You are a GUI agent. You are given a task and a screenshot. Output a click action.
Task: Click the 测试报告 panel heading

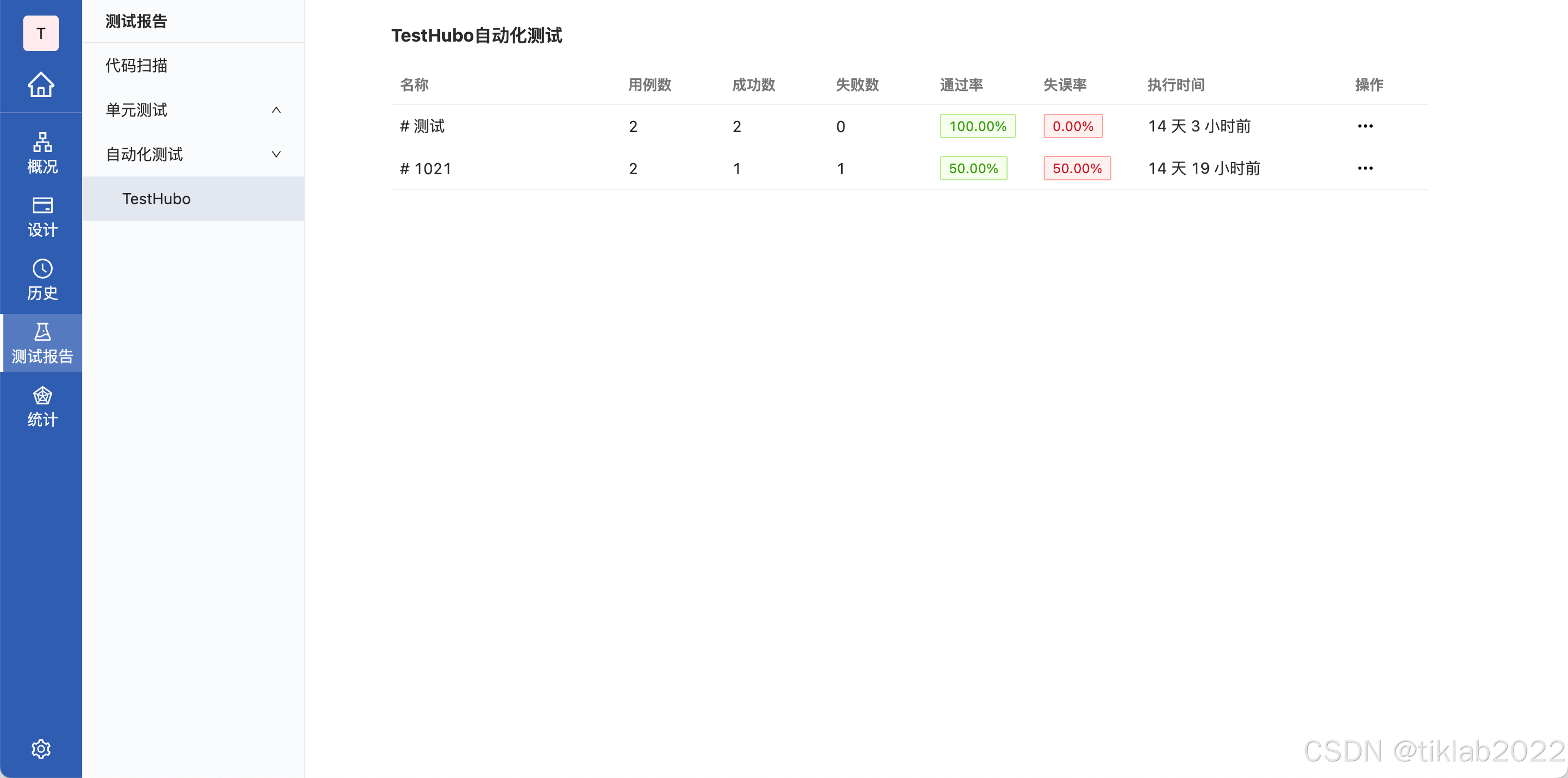(x=136, y=21)
